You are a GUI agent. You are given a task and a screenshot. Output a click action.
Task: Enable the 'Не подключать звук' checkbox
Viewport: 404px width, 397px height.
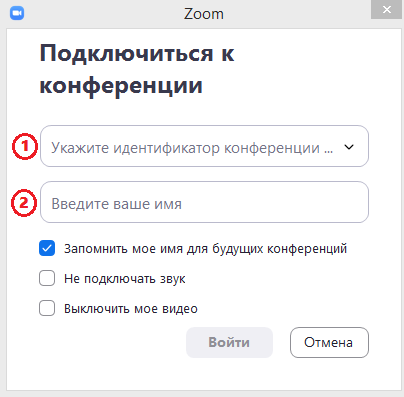[x=47, y=278]
